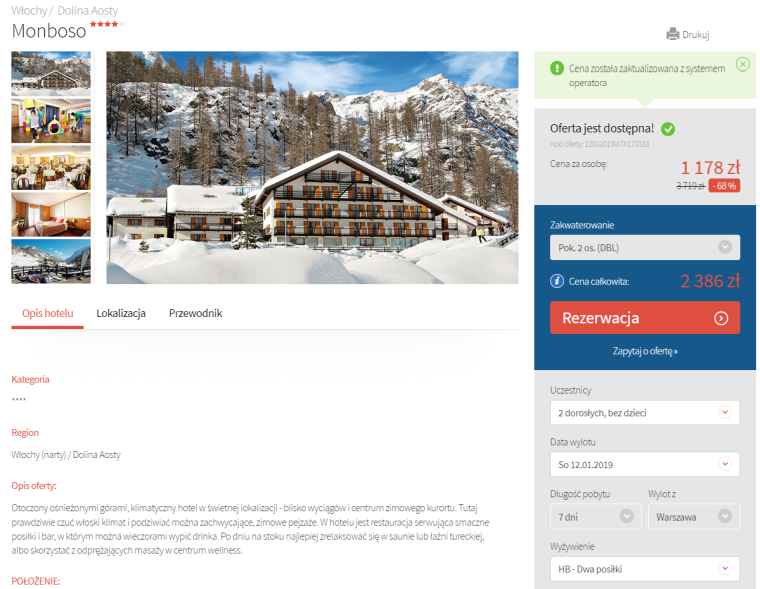760x589 pixels.
Task: Open the Wyżywienie meal plan dropdown
Action: pyautogui.click(x=645, y=569)
